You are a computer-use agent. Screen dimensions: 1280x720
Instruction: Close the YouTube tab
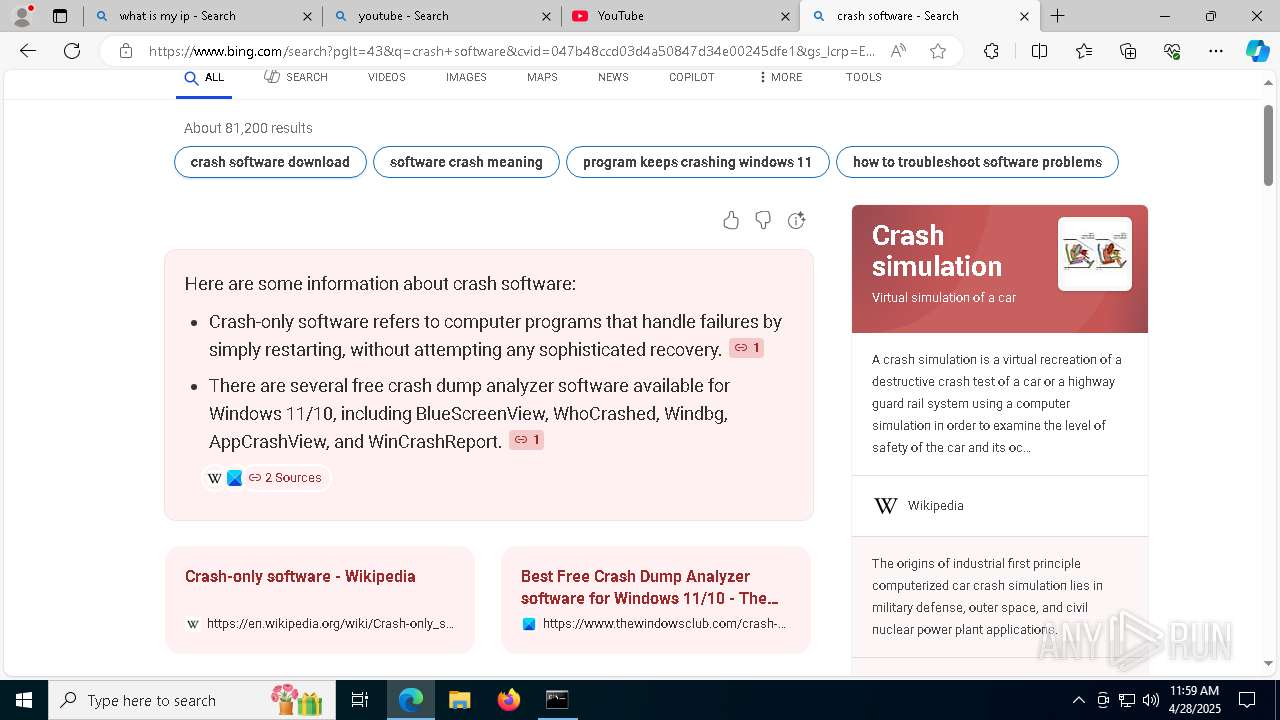[785, 16]
